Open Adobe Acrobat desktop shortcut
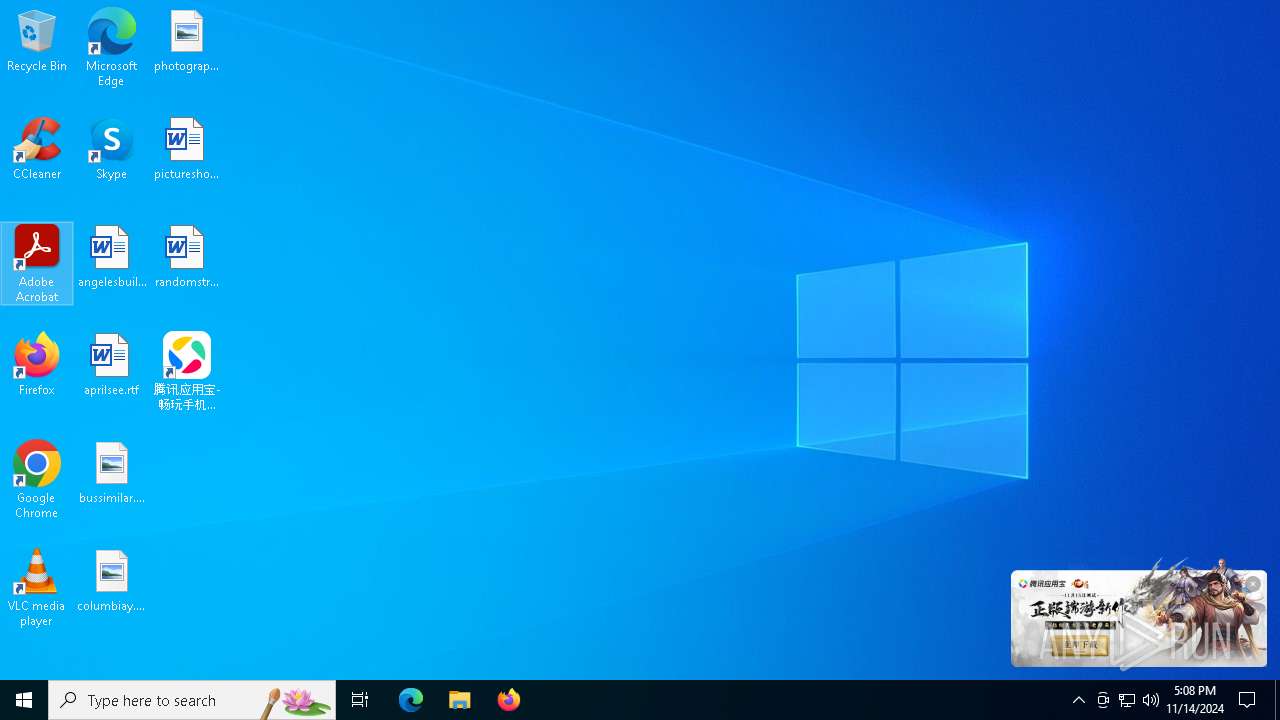The width and height of the screenshot is (1280, 720). (x=37, y=264)
